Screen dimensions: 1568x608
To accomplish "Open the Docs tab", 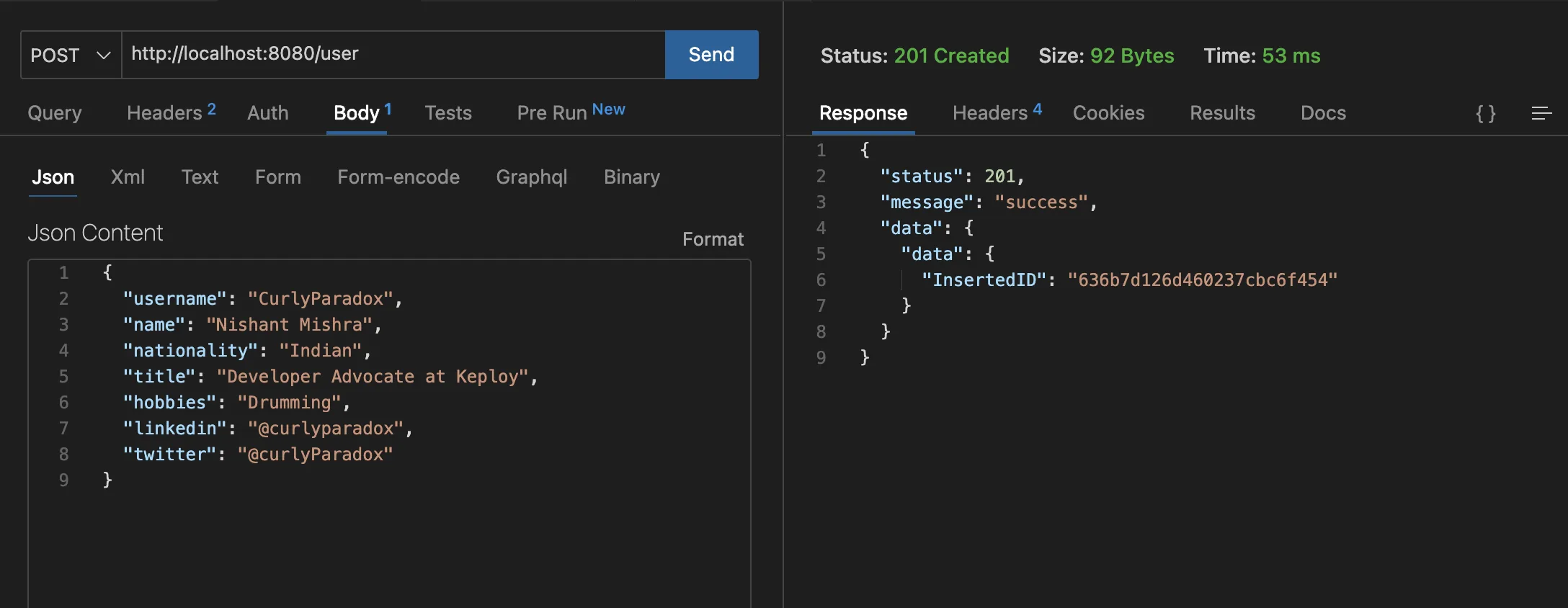I will point(1324,113).
